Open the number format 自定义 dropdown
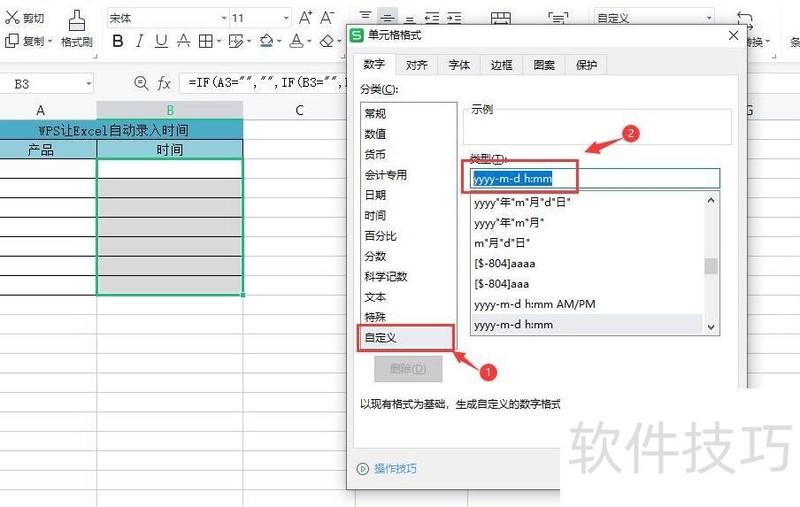 [709, 18]
